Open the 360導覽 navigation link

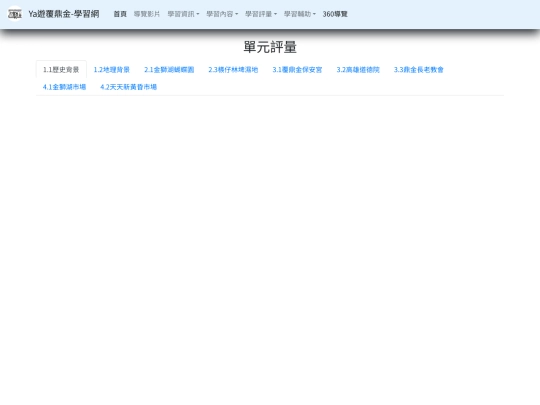coord(335,14)
